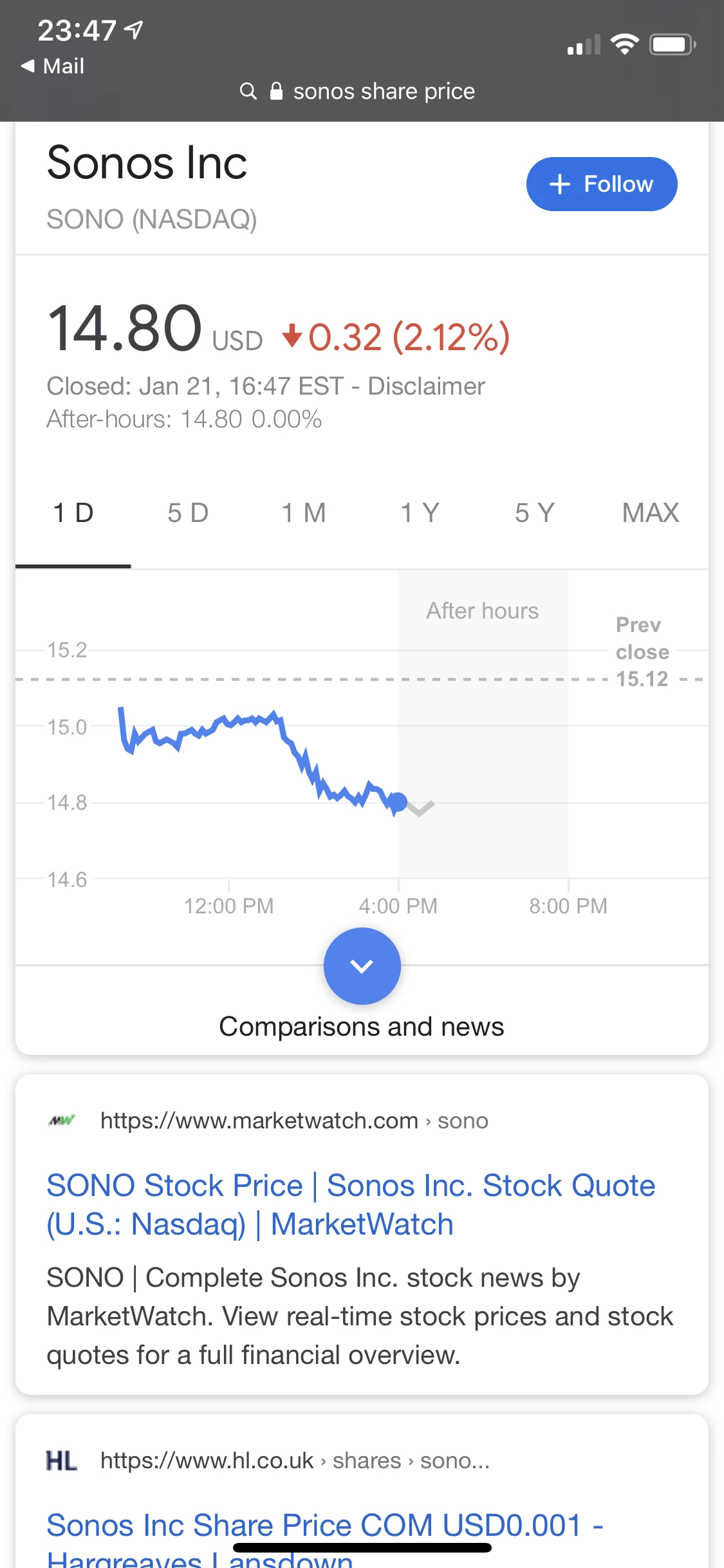Screen dimensions: 724x1568
Task: Tap the MarketWatch favicon icon
Action: coord(62,1121)
